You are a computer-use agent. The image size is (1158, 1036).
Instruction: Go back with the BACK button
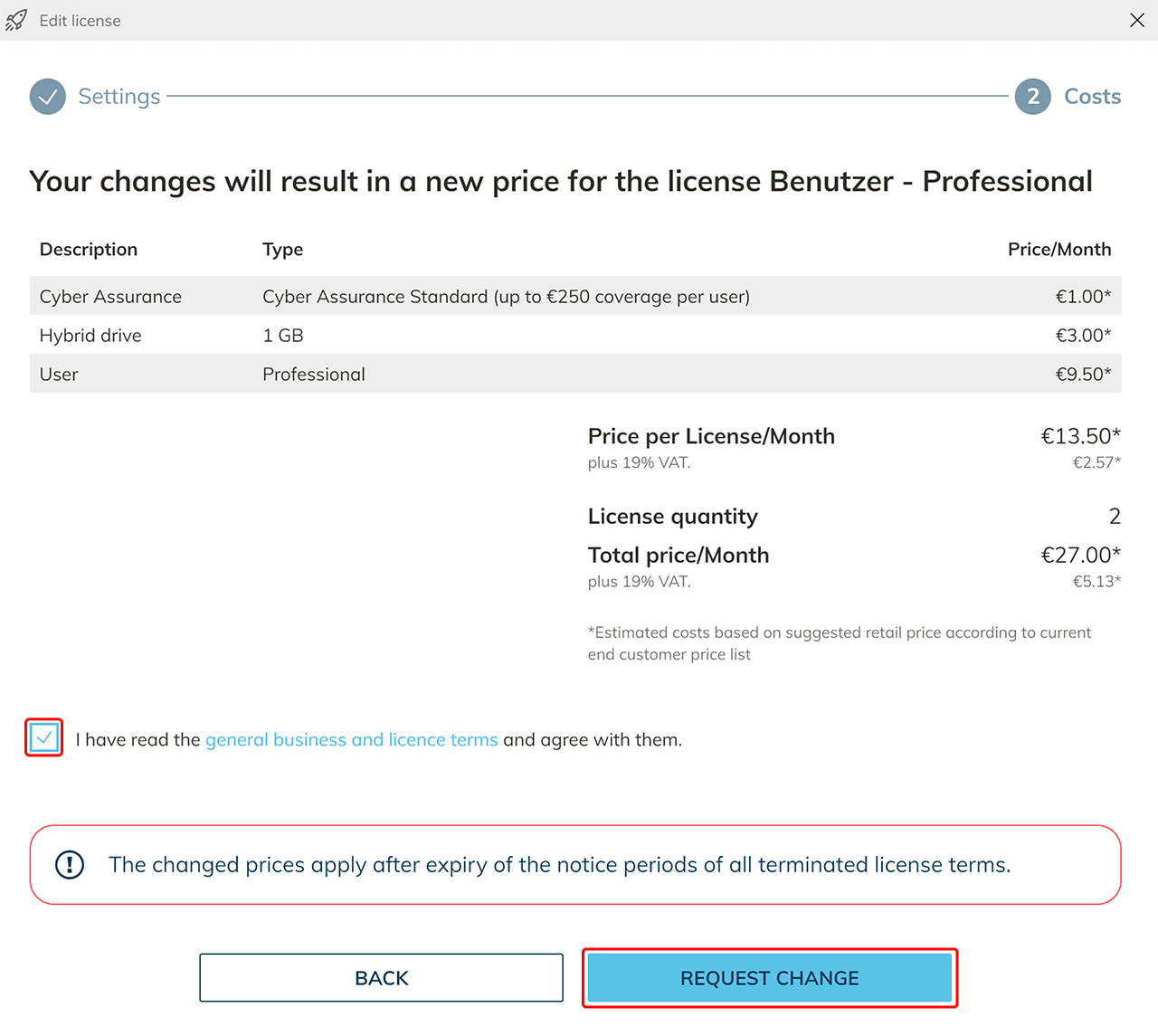pos(381,978)
